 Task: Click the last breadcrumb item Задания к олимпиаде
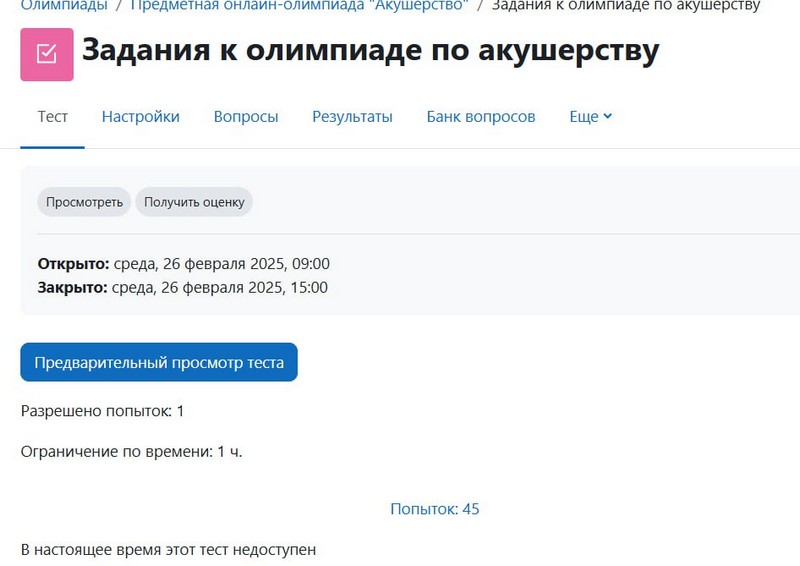(x=625, y=6)
